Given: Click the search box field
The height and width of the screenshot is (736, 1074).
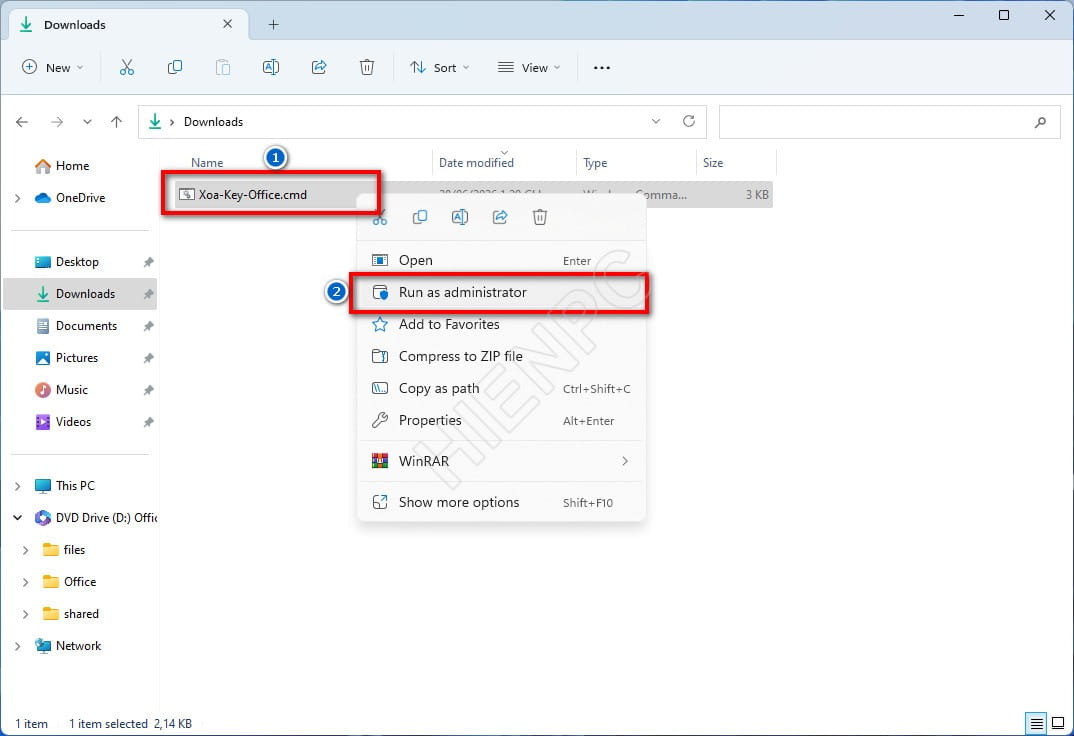Looking at the screenshot, I should point(889,122).
